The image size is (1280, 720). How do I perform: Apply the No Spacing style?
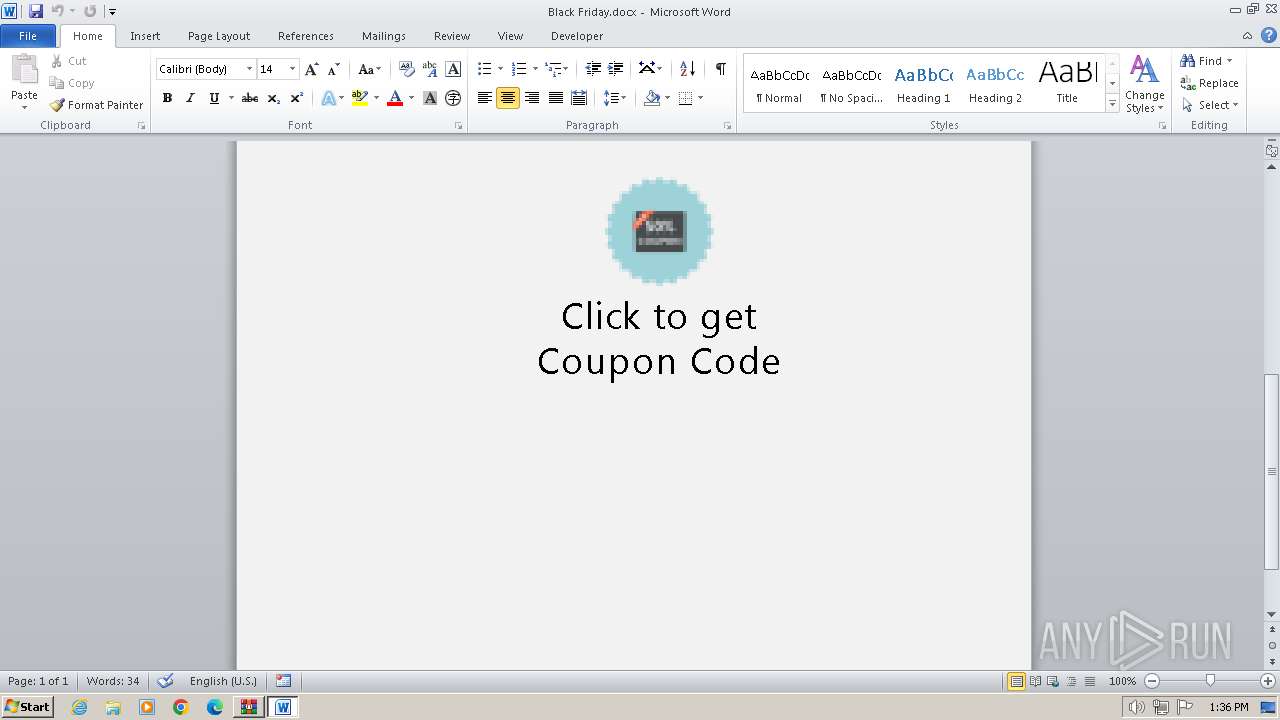(x=851, y=84)
